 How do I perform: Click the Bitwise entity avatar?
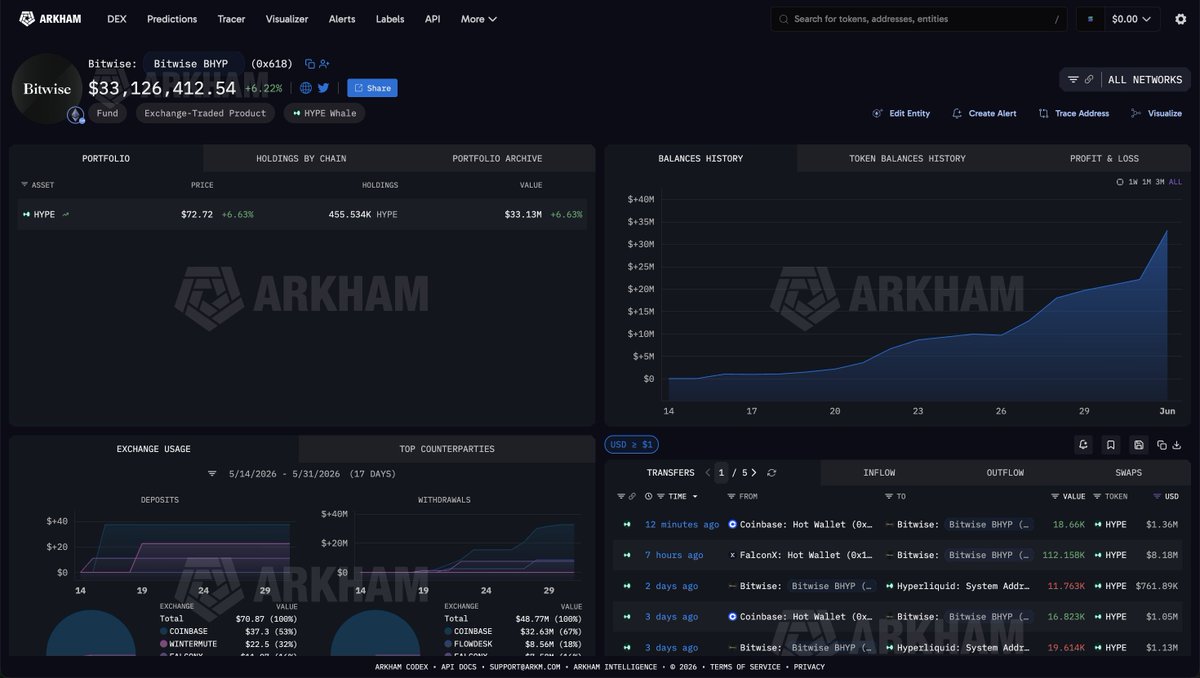pyautogui.click(x=47, y=88)
